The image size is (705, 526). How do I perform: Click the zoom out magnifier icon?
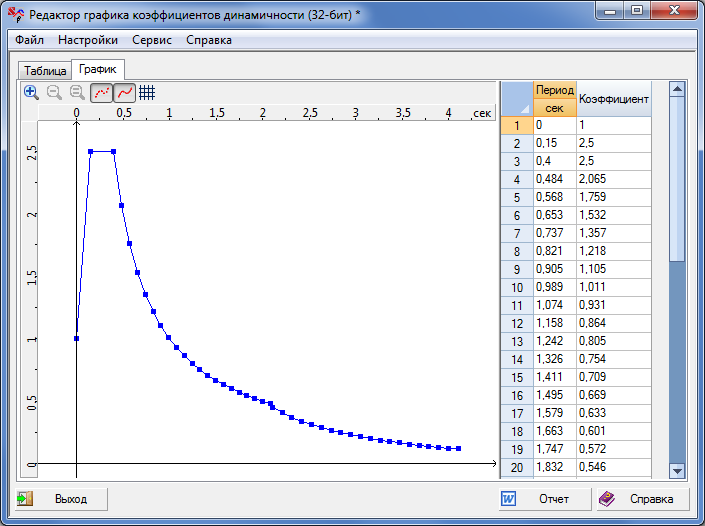point(54,92)
